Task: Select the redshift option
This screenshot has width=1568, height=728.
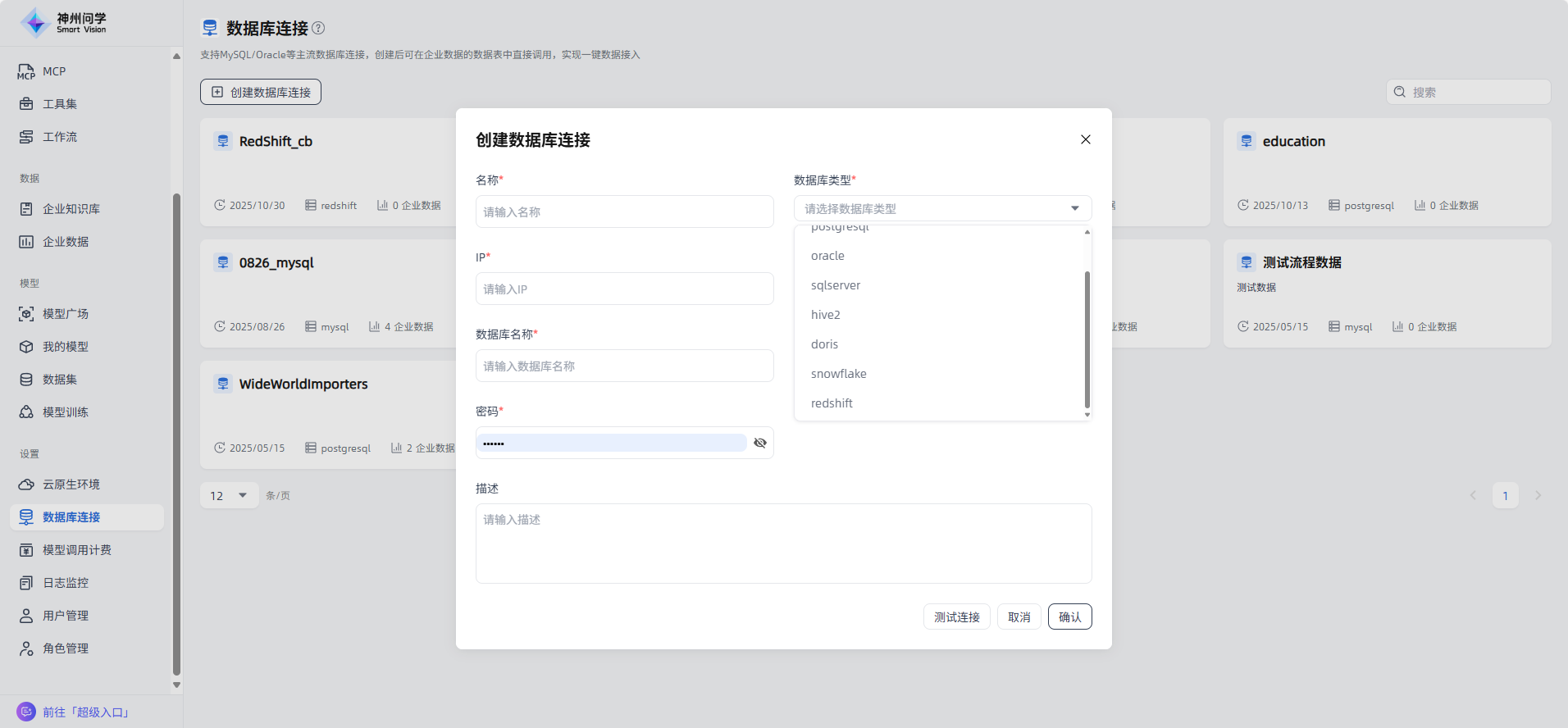Action: click(x=832, y=403)
